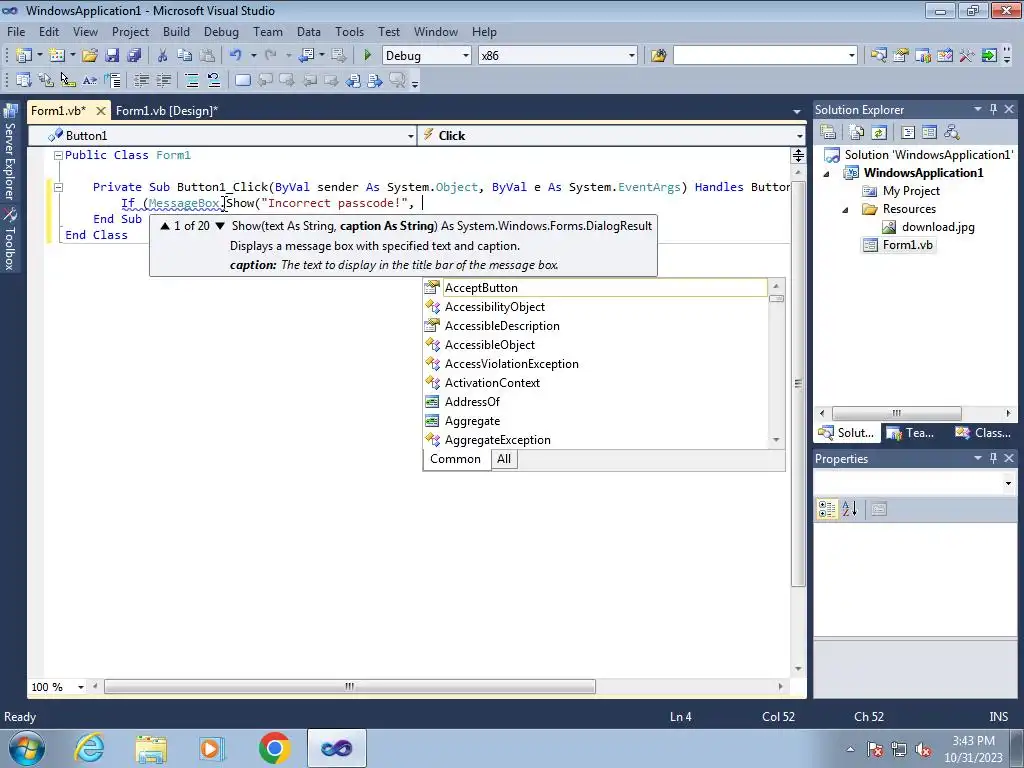Open the Properties object selector dropdown
The height and width of the screenshot is (768, 1024).
tap(1008, 483)
